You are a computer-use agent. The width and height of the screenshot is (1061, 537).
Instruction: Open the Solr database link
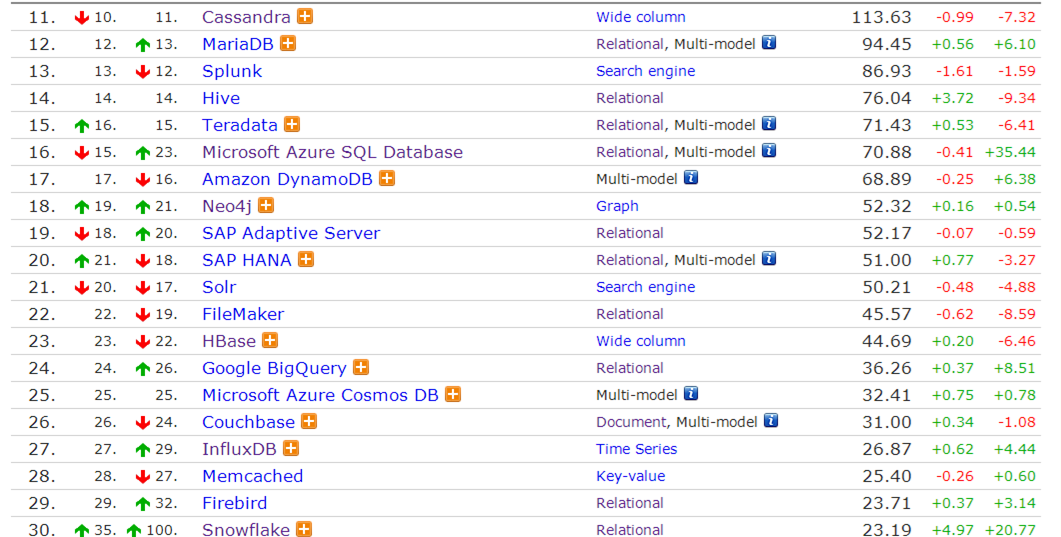[219, 287]
